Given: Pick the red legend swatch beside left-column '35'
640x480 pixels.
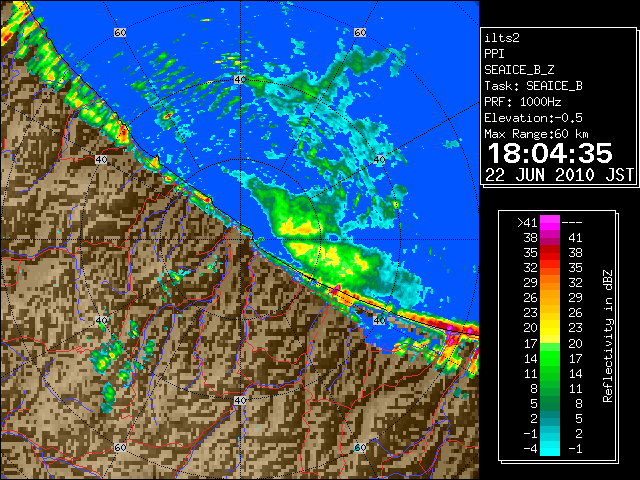Looking at the screenshot, I should 550,253.
